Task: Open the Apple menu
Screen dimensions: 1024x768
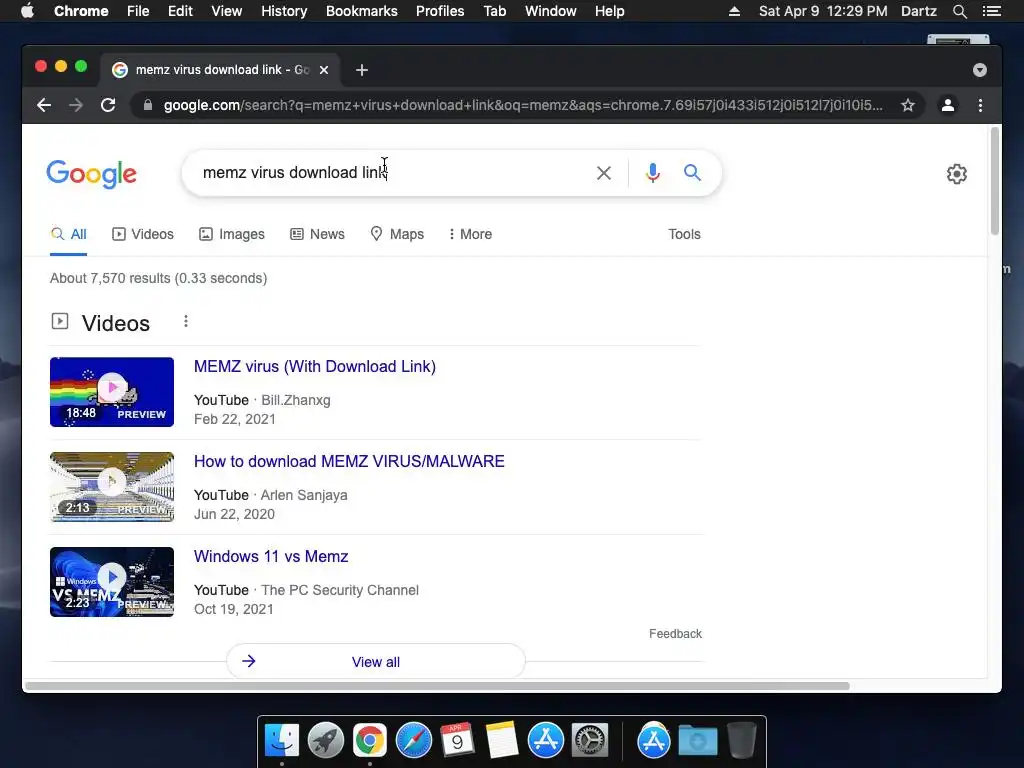Action: 27,11
